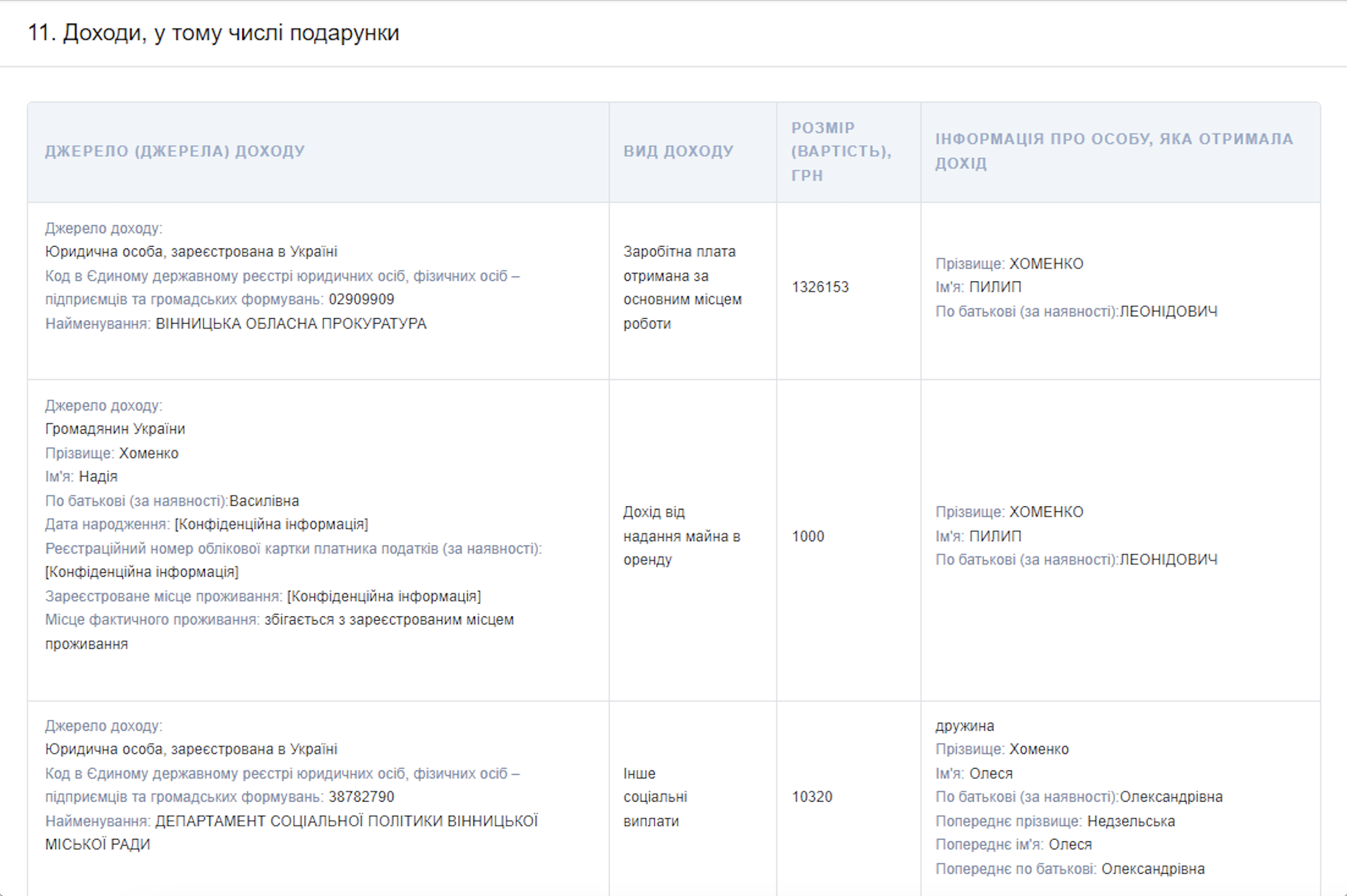Click 'ДЕПАРТАМЕНТ СОЦІАЛЬНОЇ ПОЛІТИКИ ВІННИЦЬКОЇ МІСЬКОЇ РАДИ'
The width and height of the screenshot is (1347, 896).
coord(291,833)
